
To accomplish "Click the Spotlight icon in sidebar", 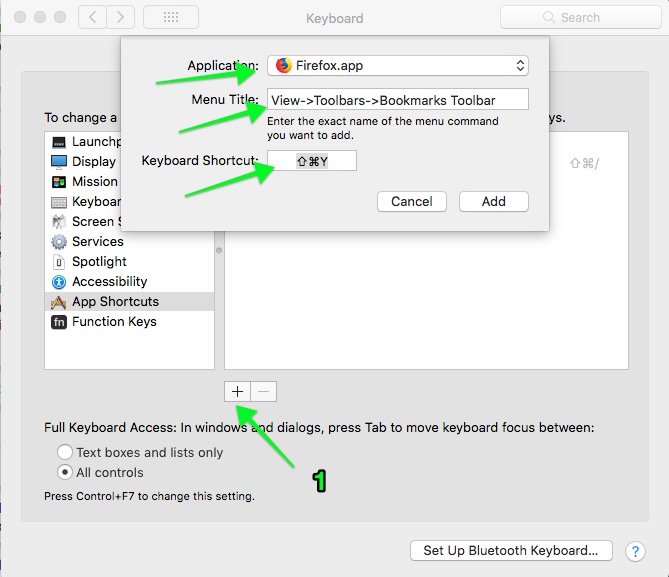I will [x=59, y=262].
